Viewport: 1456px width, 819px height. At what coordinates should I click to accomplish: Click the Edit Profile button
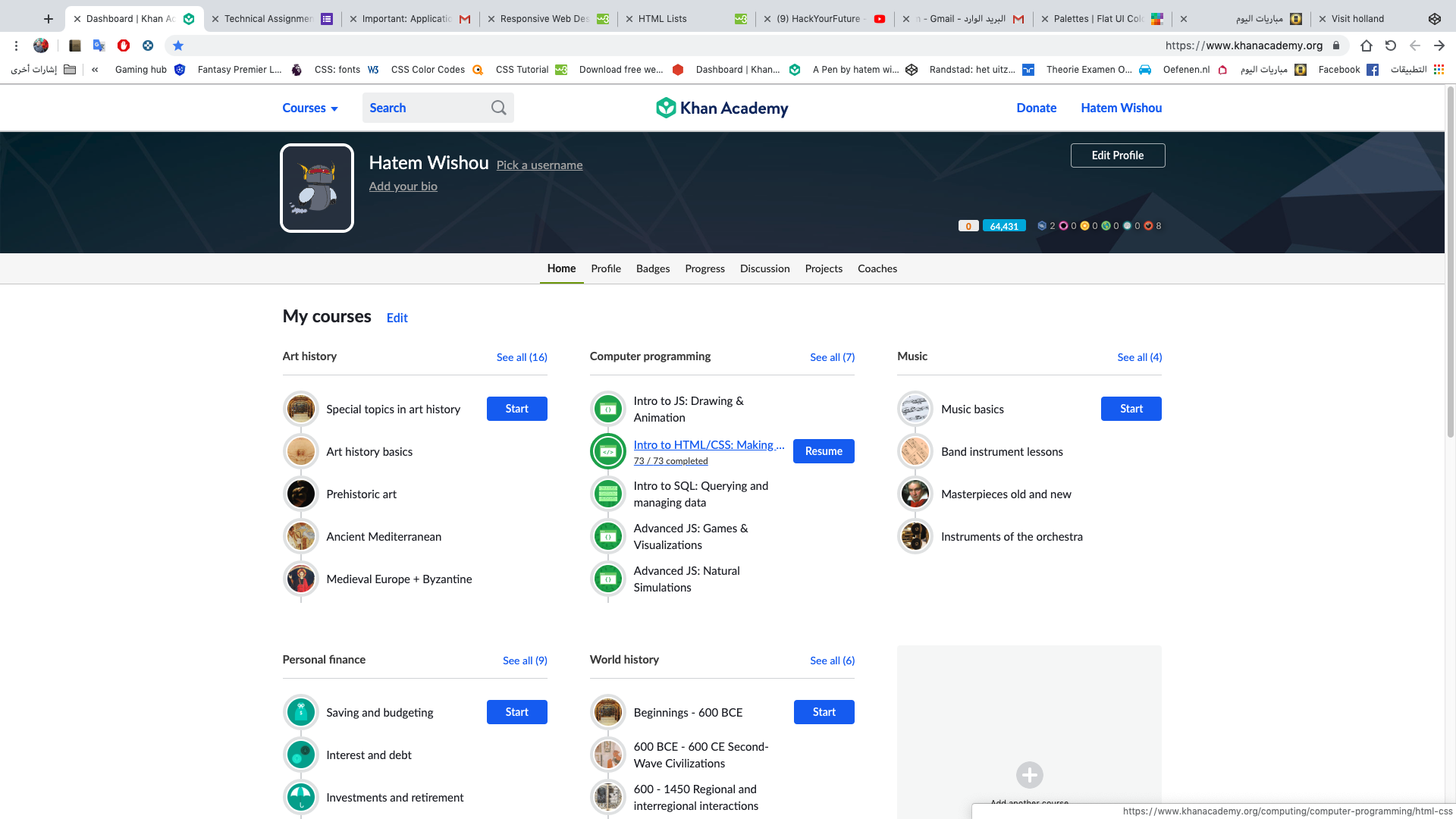coord(1118,155)
